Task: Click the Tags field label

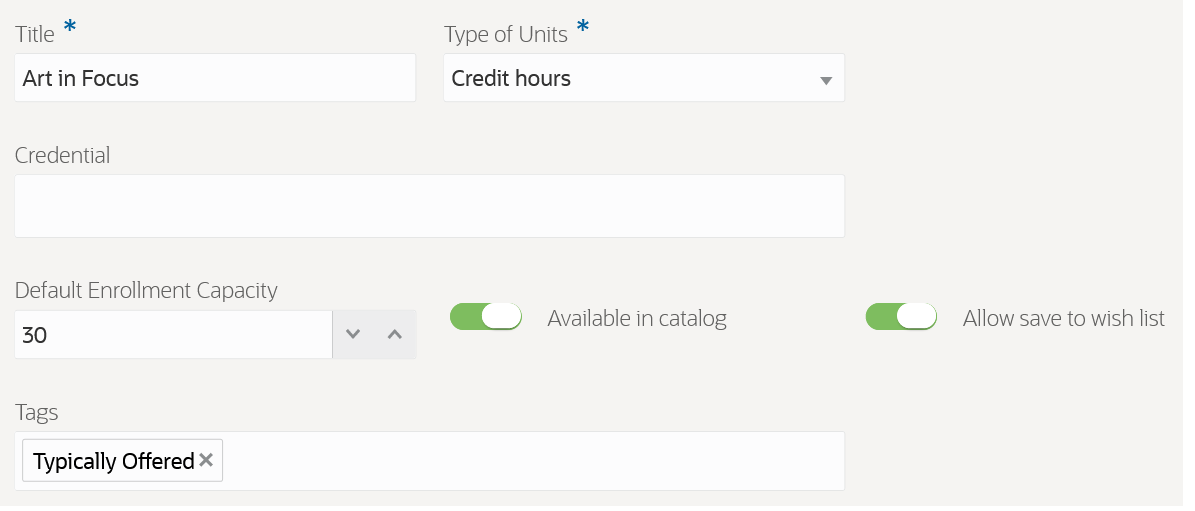Action: tap(36, 412)
